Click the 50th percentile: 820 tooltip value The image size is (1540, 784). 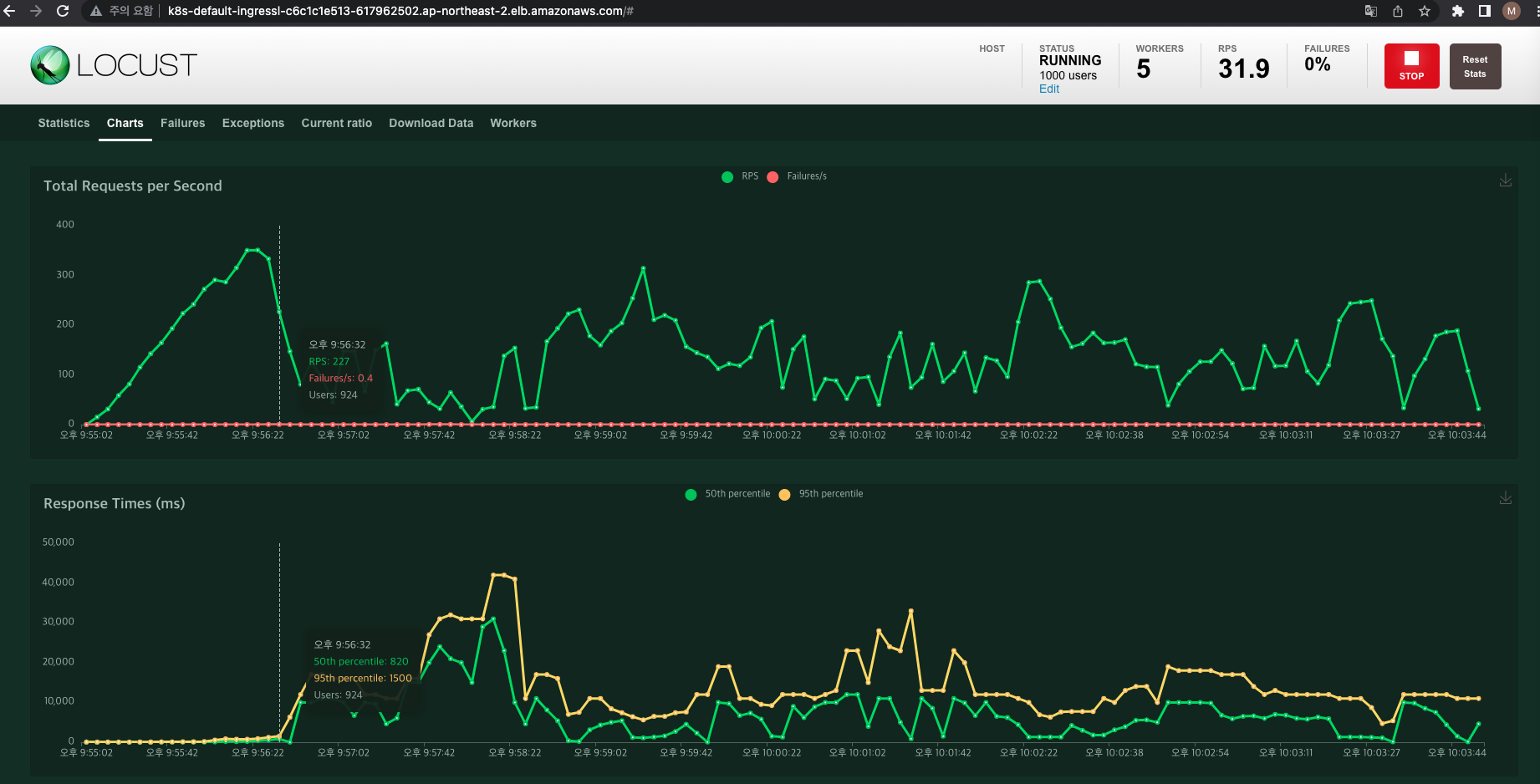(361, 661)
